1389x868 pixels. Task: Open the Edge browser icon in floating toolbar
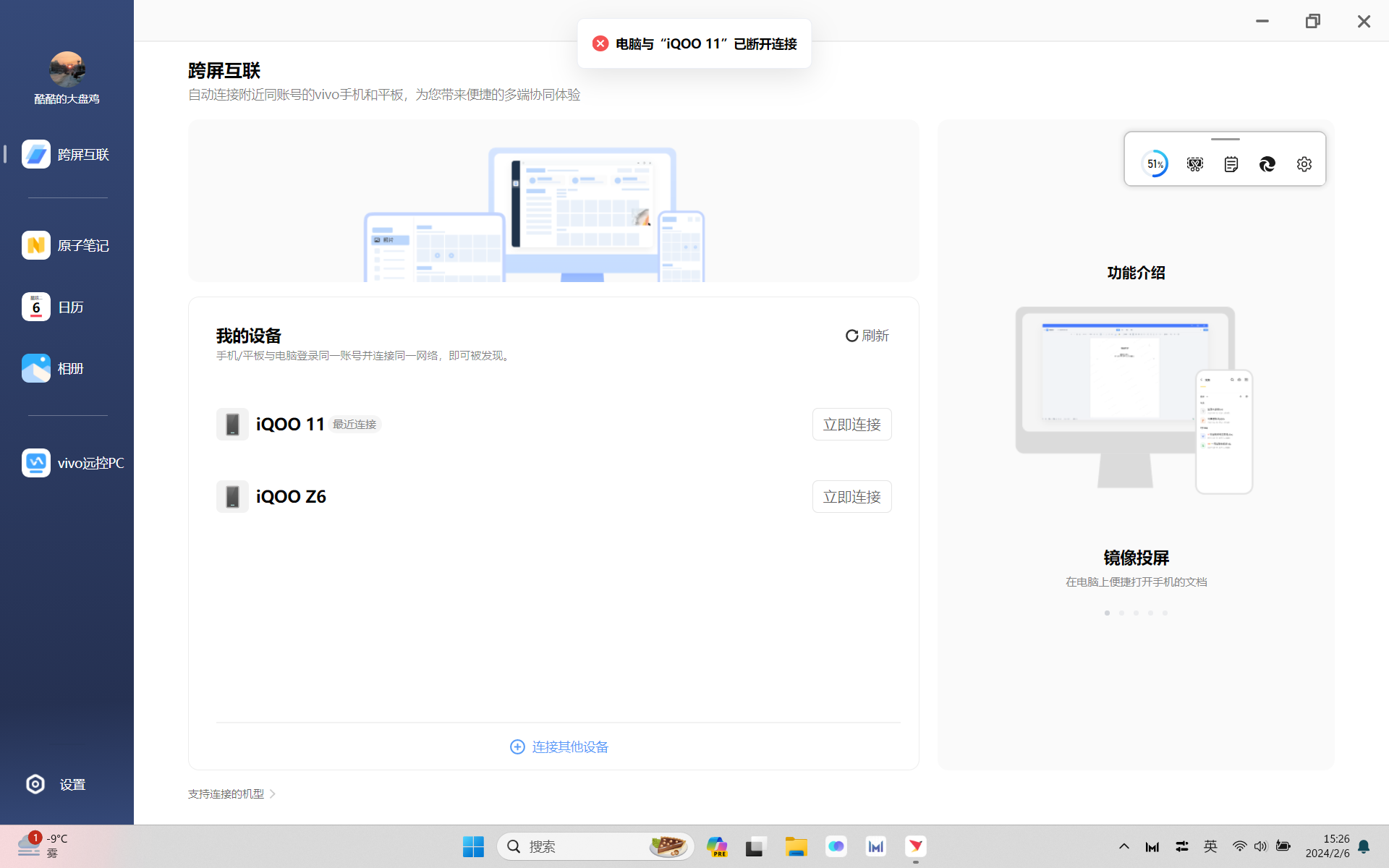[1267, 164]
